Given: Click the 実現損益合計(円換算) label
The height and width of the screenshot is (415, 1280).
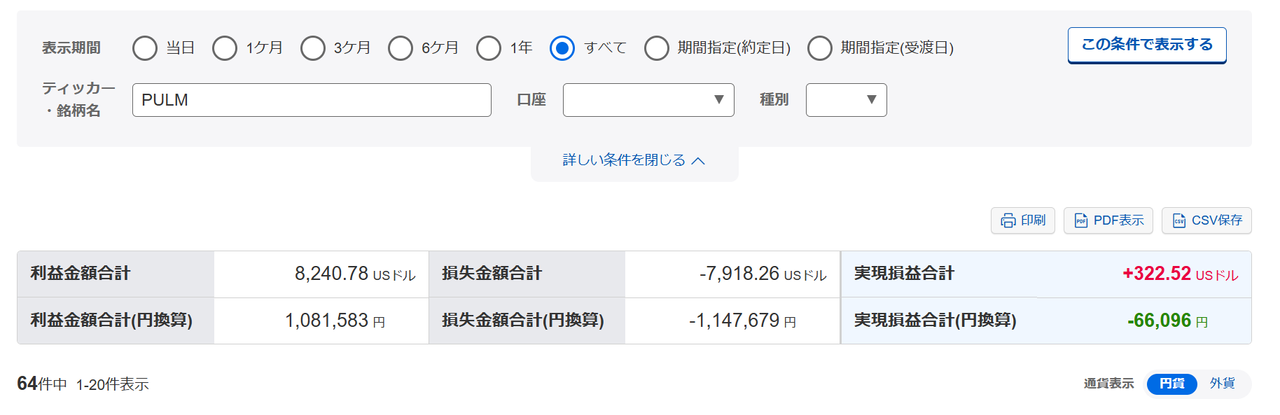Looking at the screenshot, I should pyautogui.click(x=935, y=321).
